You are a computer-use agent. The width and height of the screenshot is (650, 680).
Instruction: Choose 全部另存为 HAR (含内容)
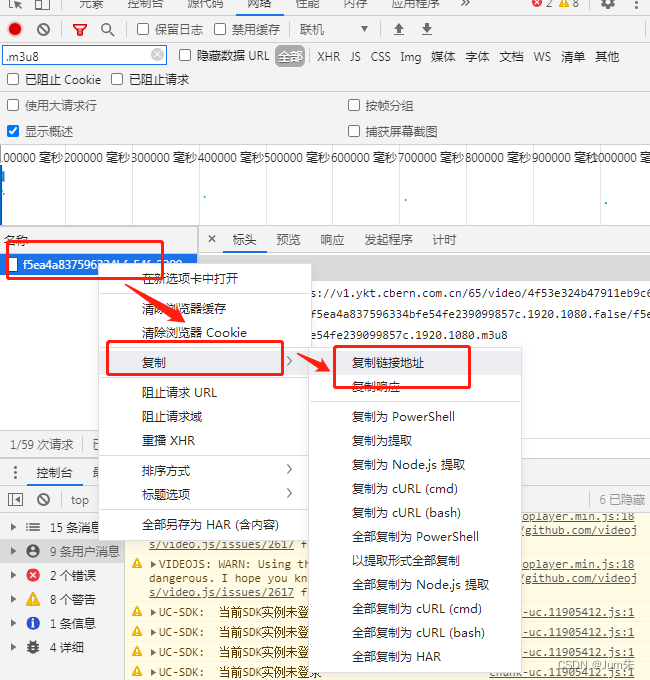[x=204, y=525]
